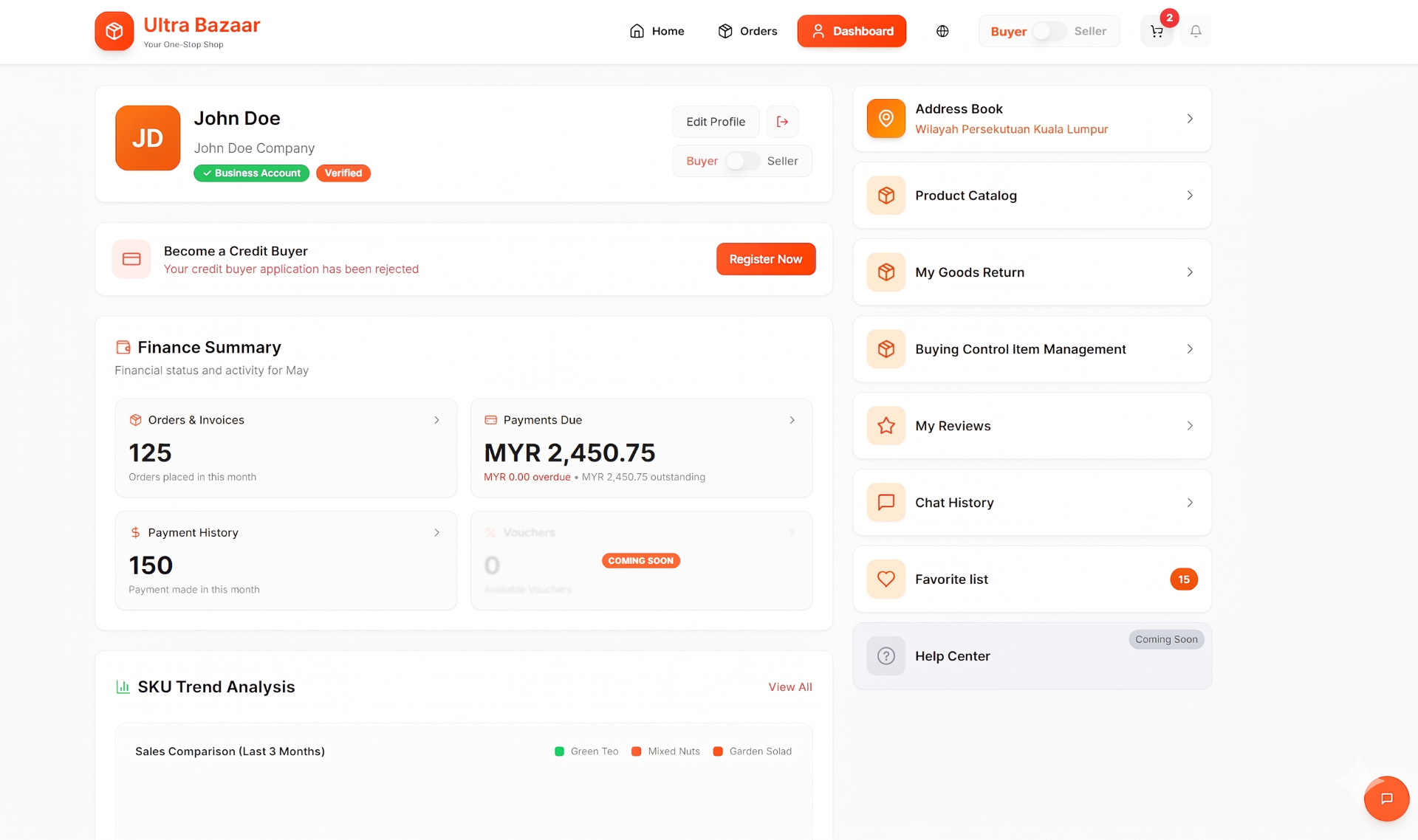Click the Register Now button
Image resolution: width=1418 pixels, height=840 pixels.
click(766, 259)
